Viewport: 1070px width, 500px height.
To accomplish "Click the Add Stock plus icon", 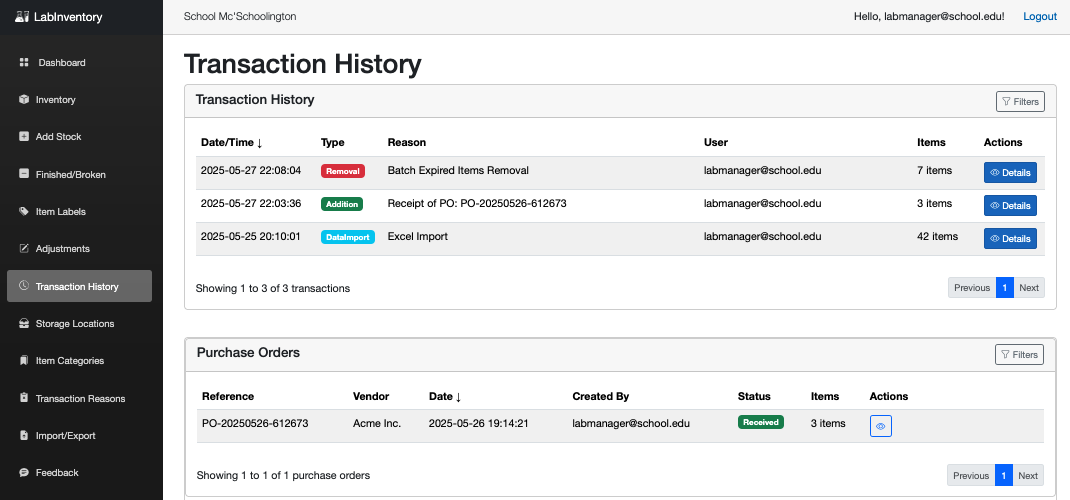I will pos(24,136).
